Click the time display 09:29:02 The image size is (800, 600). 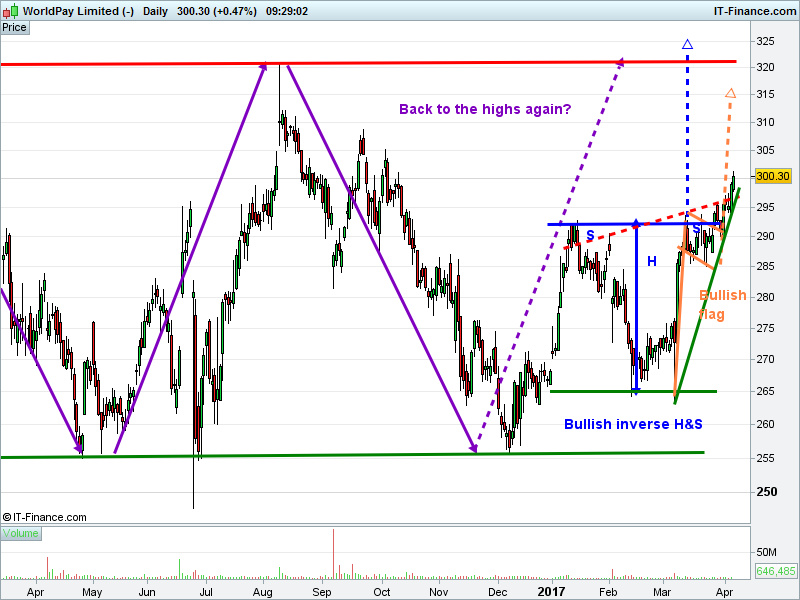[x=287, y=11]
